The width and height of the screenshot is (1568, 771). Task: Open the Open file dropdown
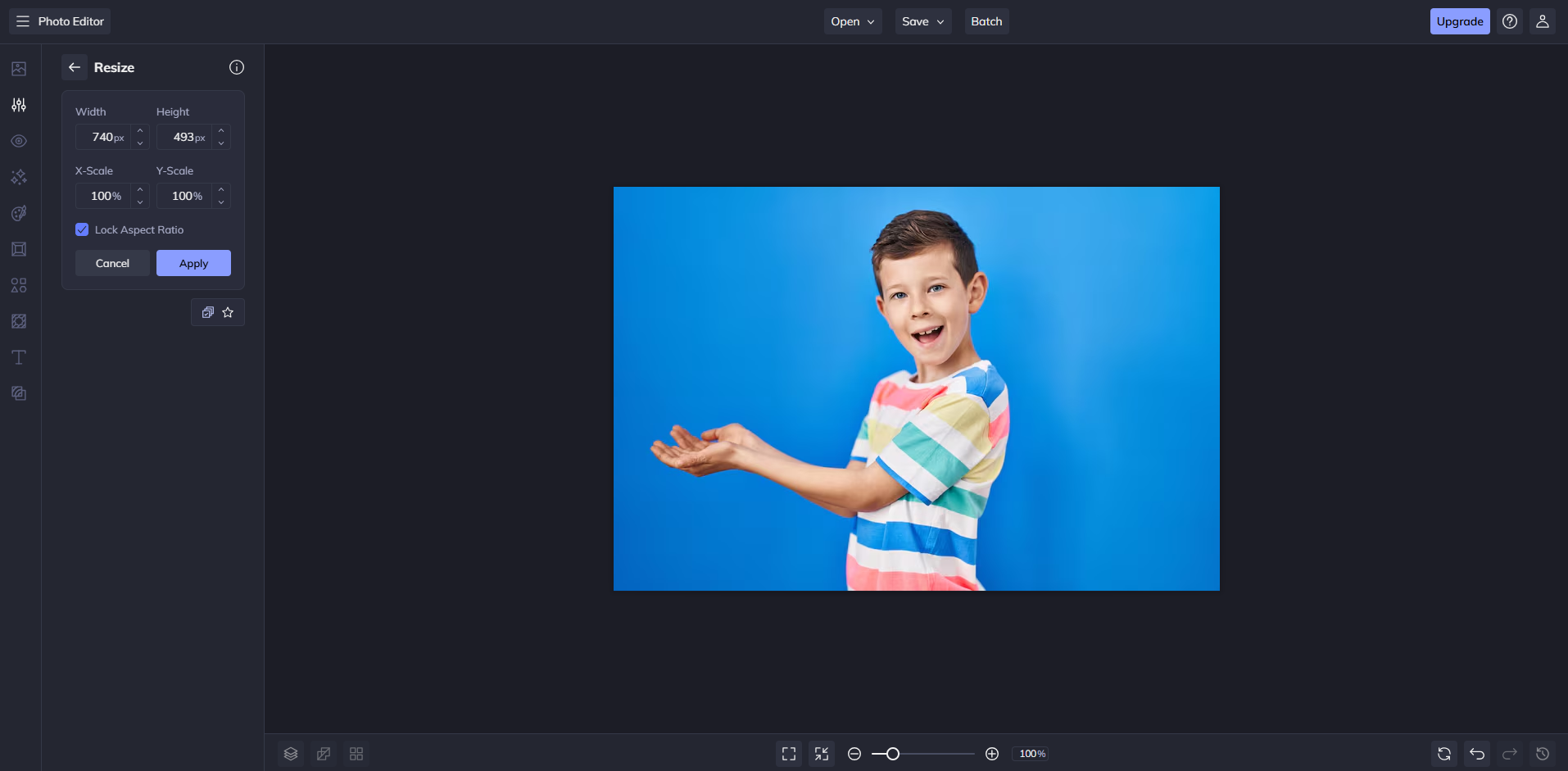pos(852,21)
